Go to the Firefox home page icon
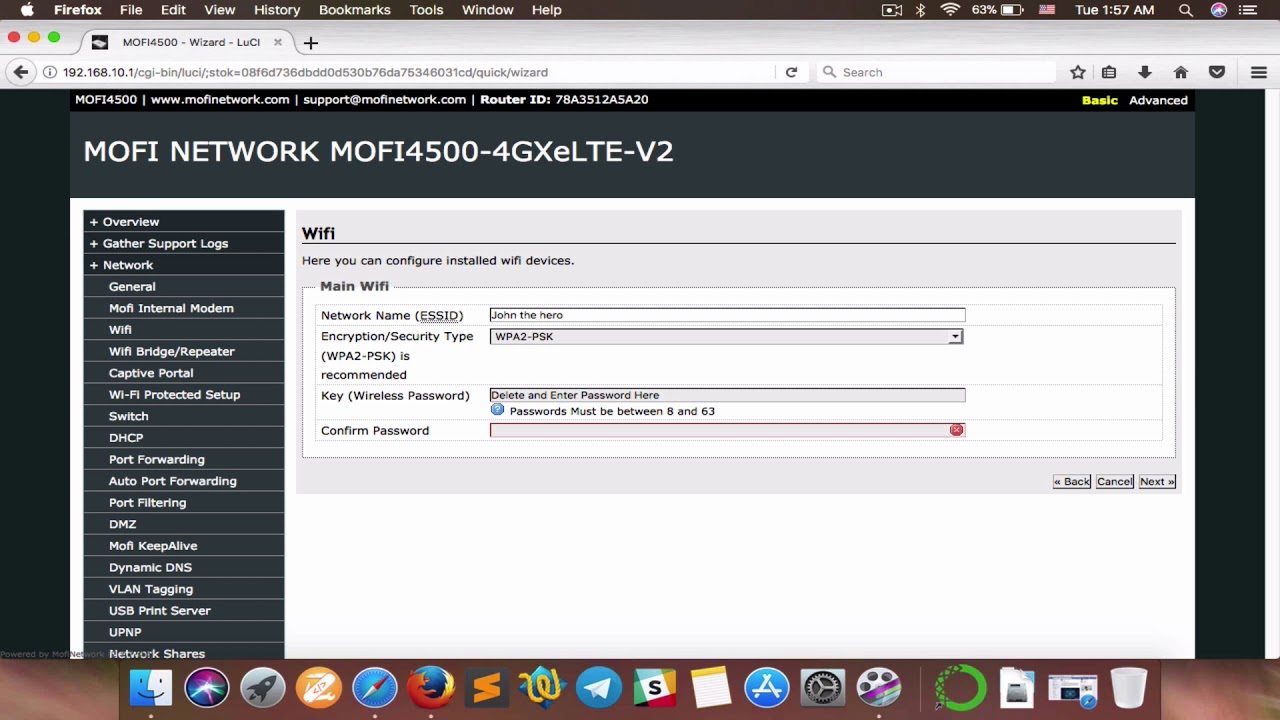1280x720 pixels. (1181, 72)
